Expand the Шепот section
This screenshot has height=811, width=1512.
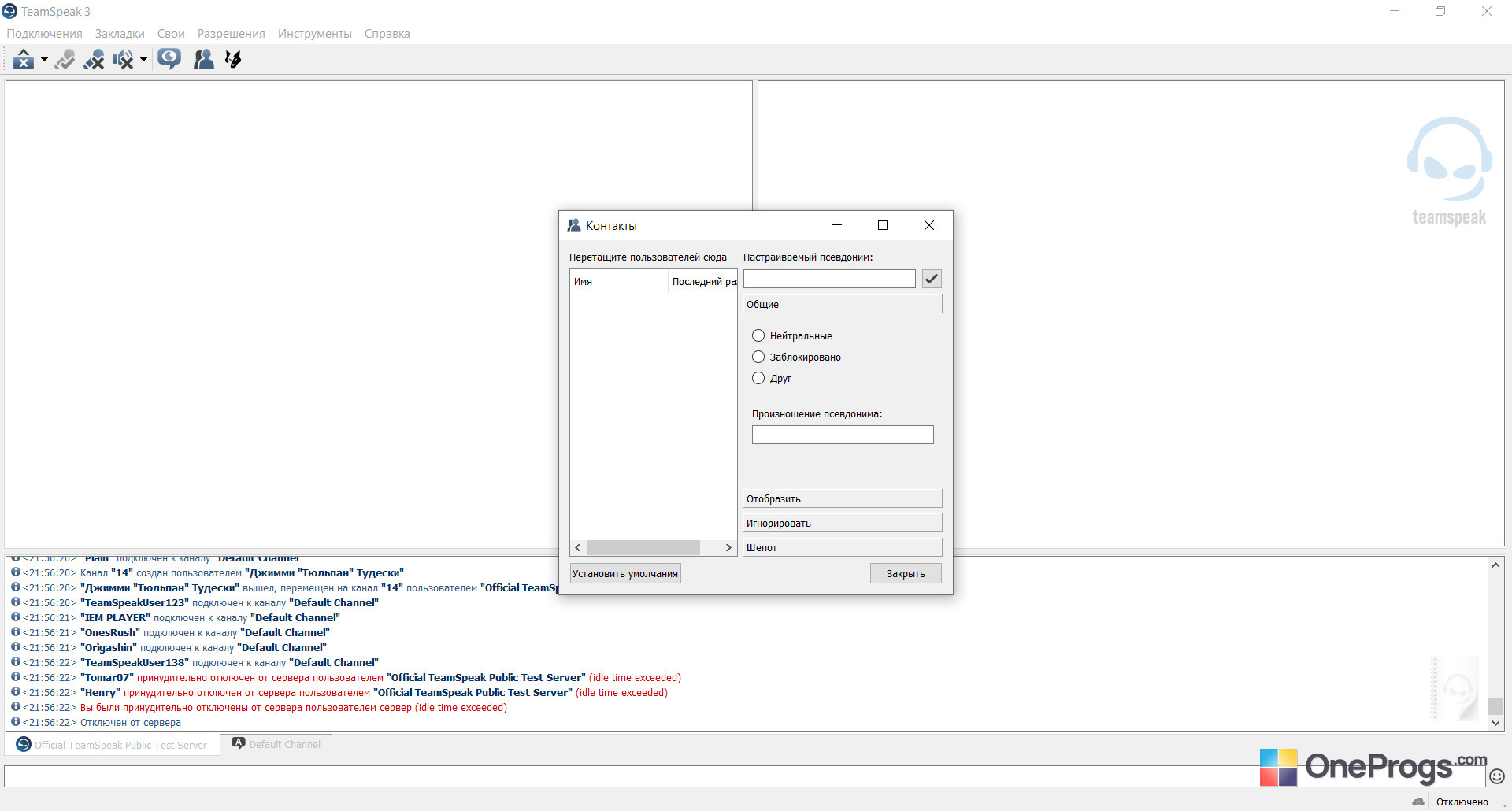[843, 547]
